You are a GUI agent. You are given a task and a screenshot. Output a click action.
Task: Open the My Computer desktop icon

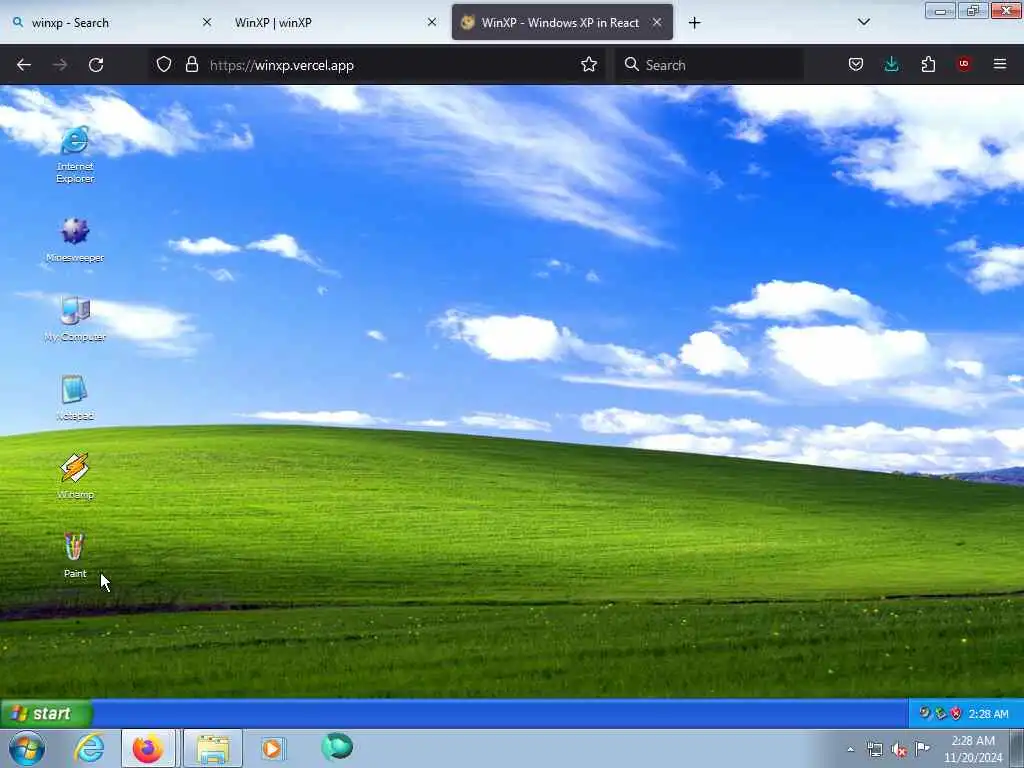[x=75, y=318]
